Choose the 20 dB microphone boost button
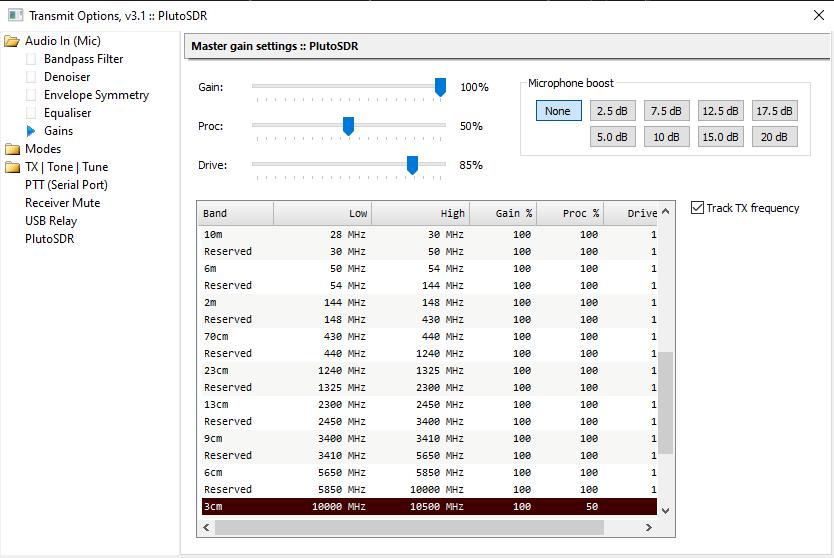The width and height of the screenshot is (834, 558). point(774,137)
